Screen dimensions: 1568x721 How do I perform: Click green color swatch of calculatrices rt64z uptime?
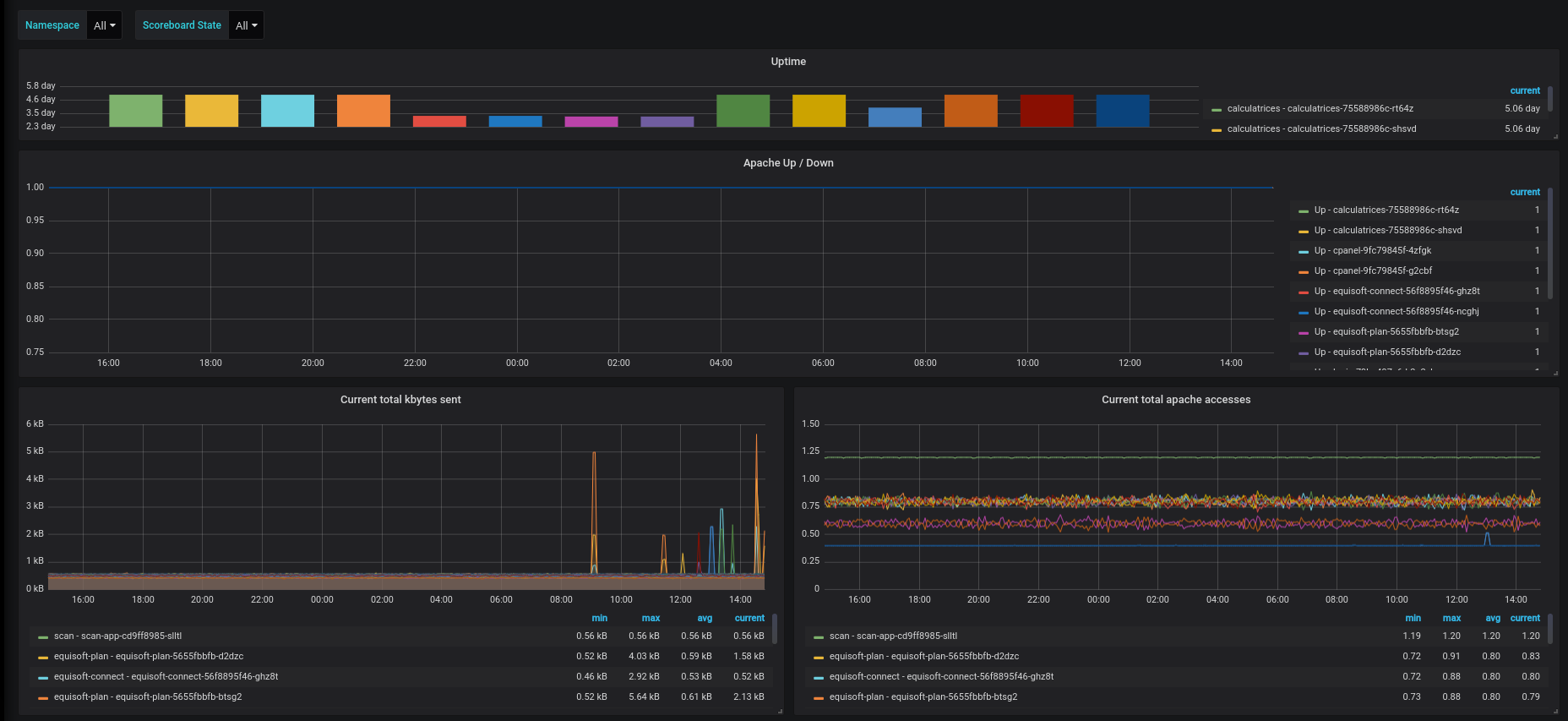click(x=1217, y=110)
